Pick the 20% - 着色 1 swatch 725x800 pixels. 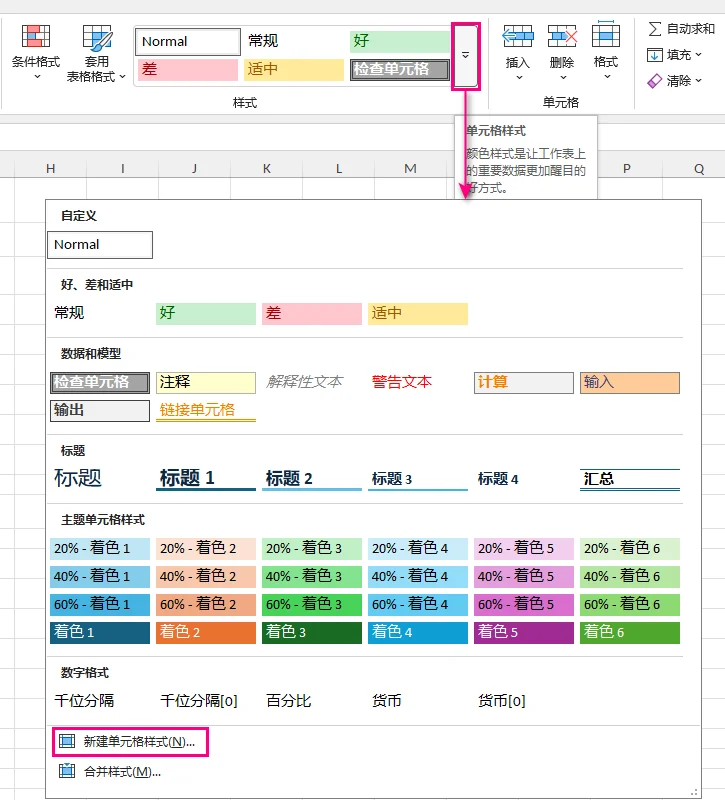pos(100,549)
